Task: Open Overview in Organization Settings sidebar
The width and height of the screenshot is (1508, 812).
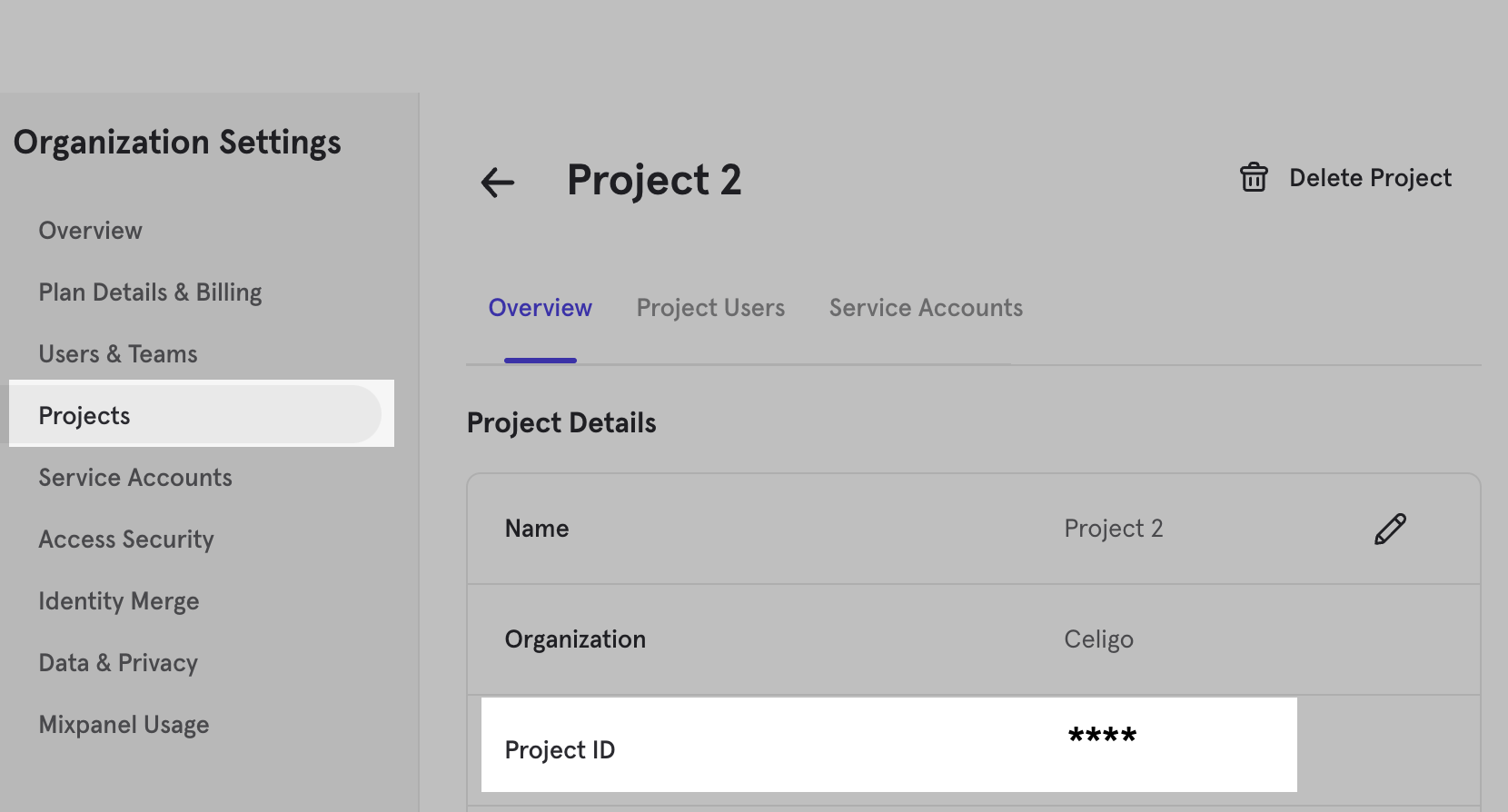Action: [x=91, y=231]
